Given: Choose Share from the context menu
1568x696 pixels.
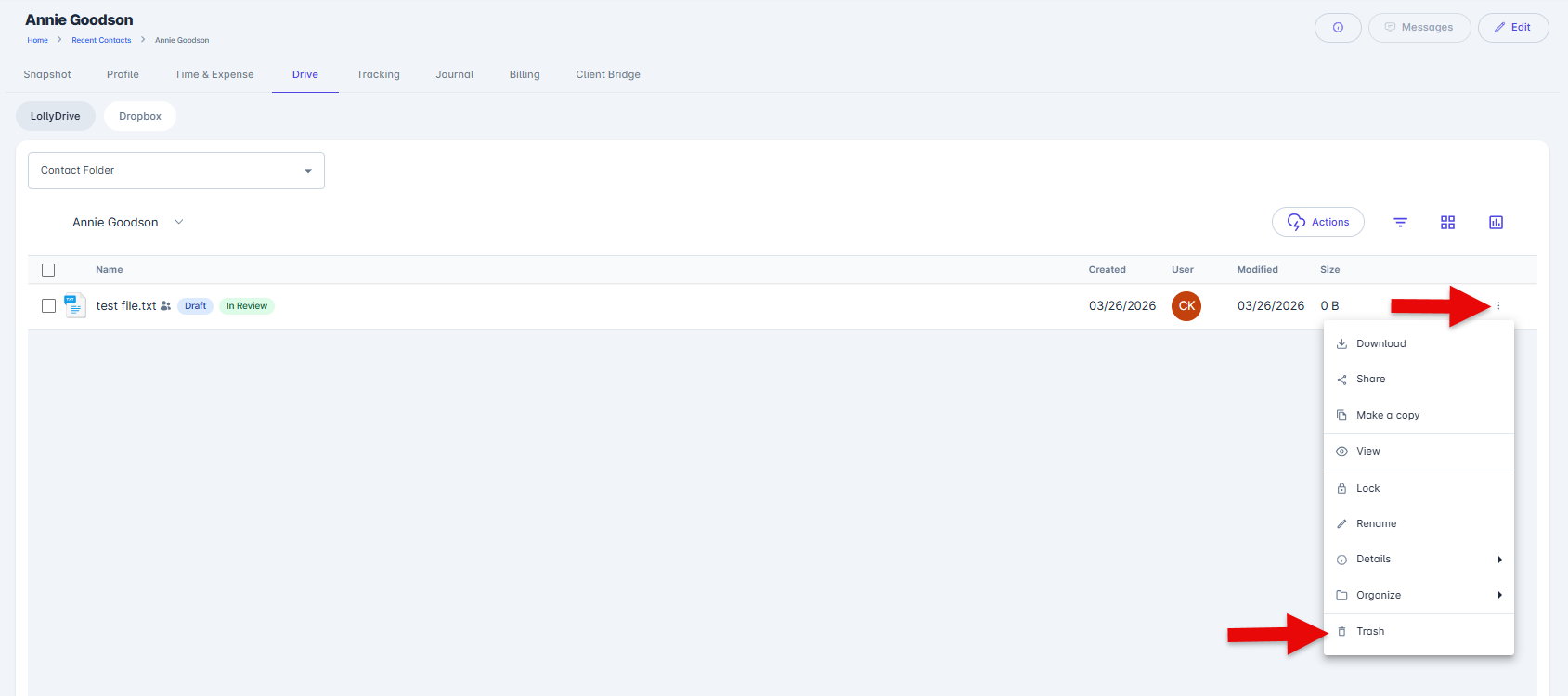Looking at the screenshot, I should [1419, 380].
